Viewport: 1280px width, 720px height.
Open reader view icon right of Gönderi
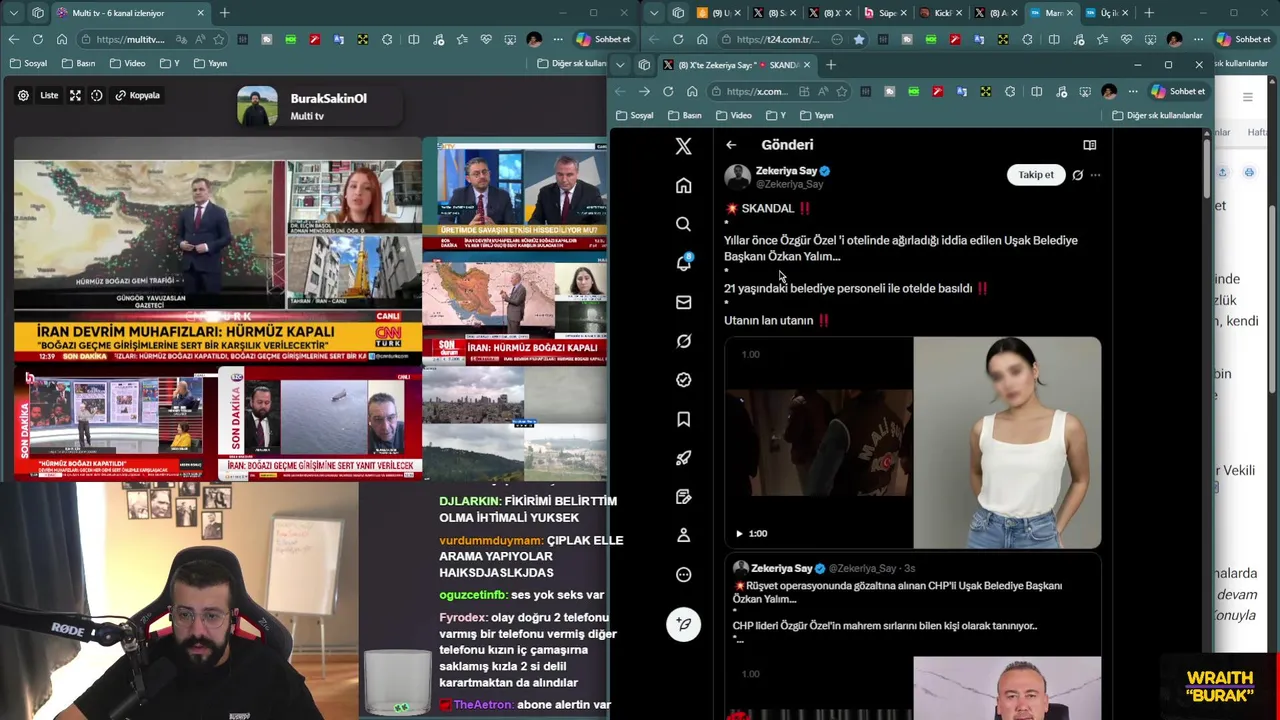point(1089,145)
